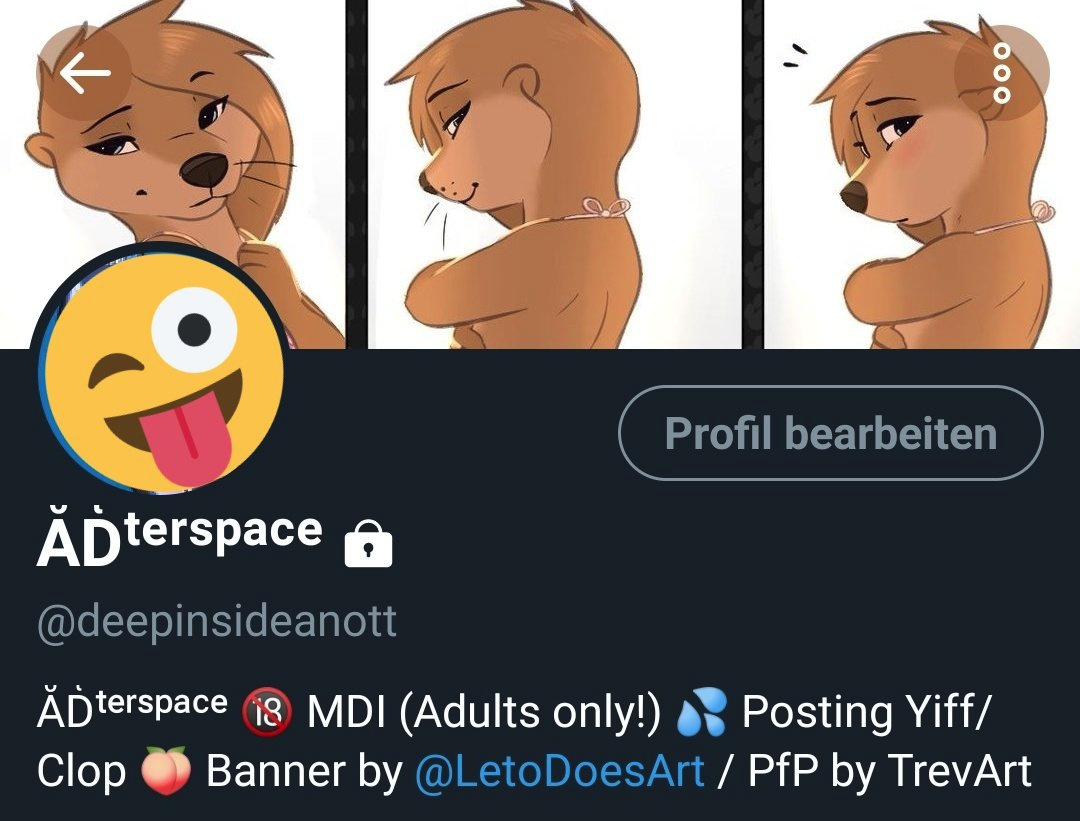
Task: Go back using the left arrow icon
Action: [84, 72]
